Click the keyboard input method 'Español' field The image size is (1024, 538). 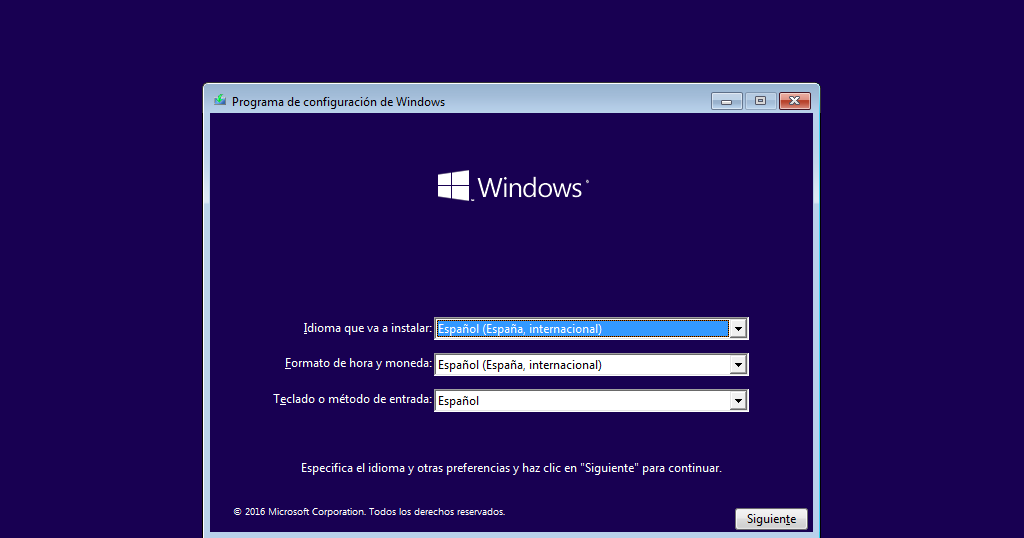[x=591, y=400]
